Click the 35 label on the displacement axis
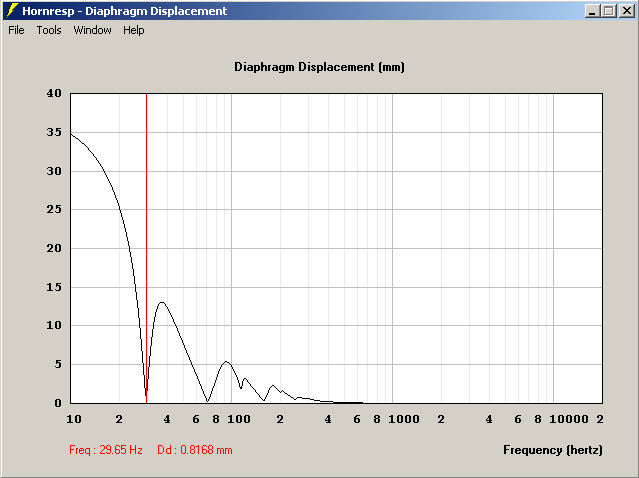The height and width of the screenshot is (478, 639). 54,132
